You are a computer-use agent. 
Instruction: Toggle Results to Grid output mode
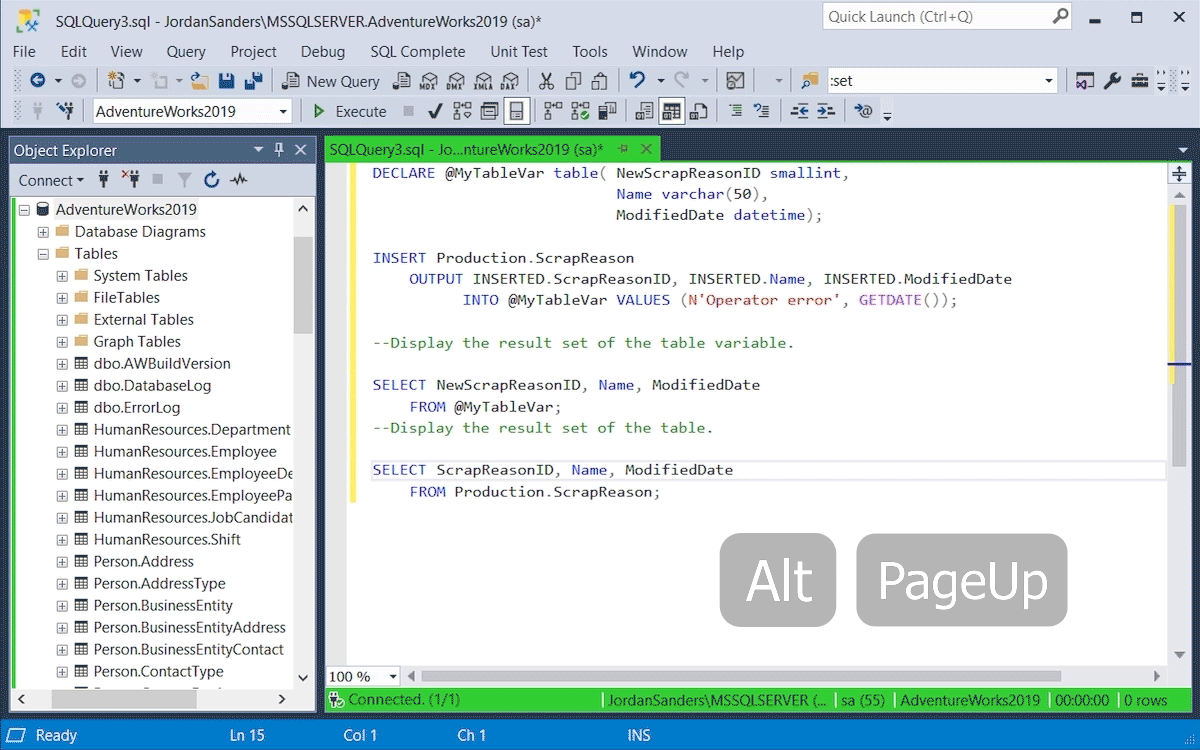click(671, 111)
